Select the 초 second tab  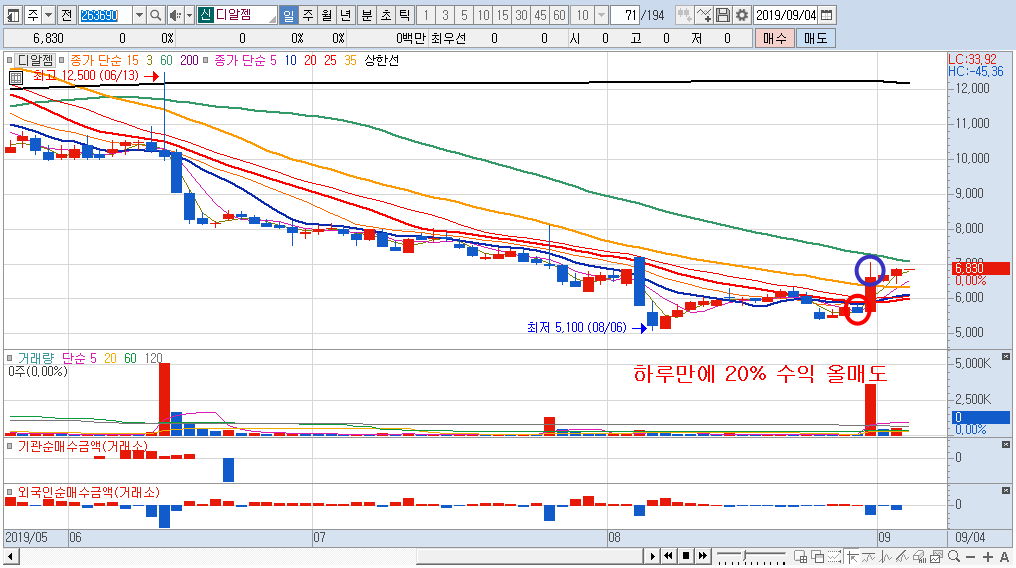coord(386,15)
